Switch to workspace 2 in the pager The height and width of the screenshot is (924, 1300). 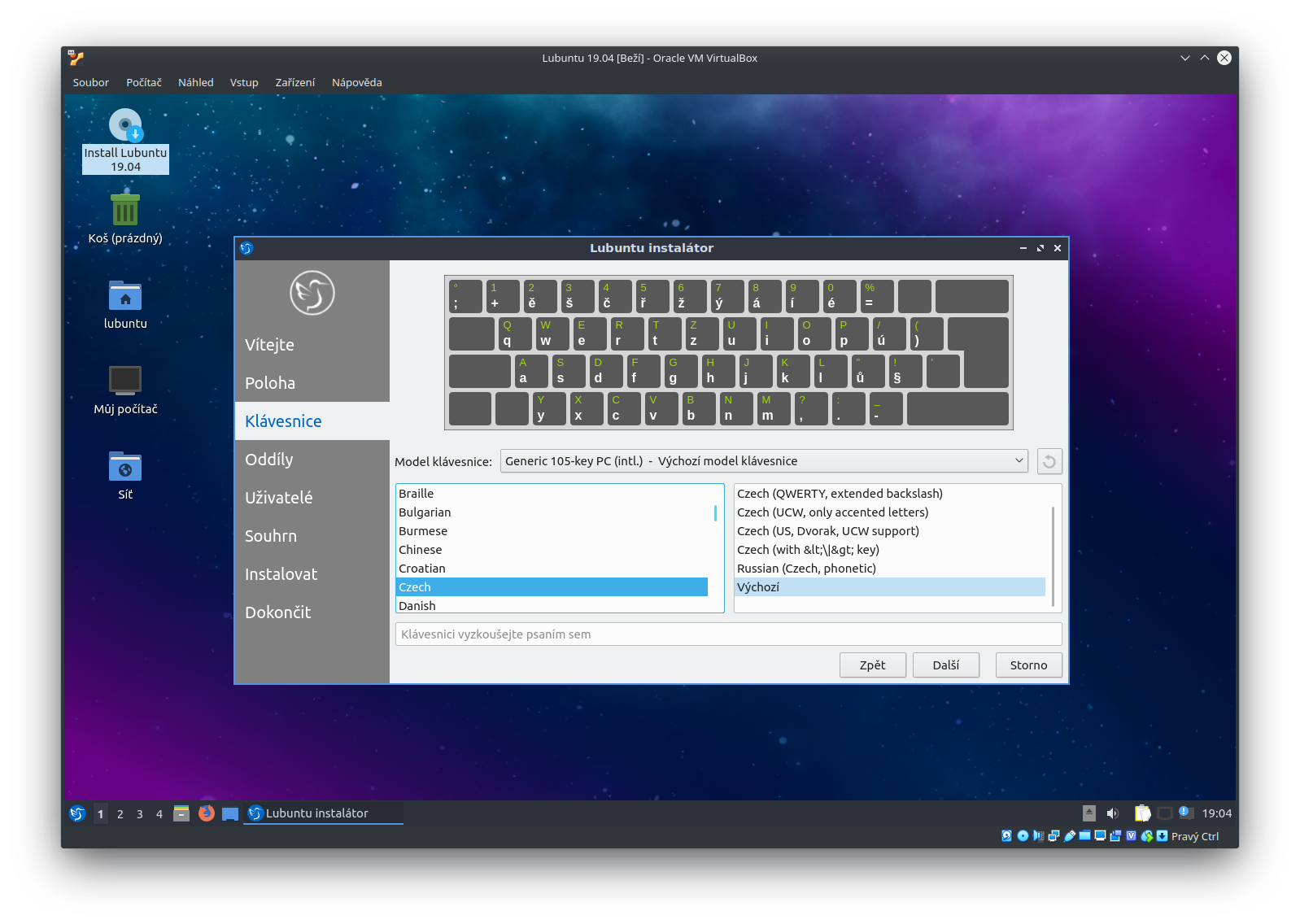tap(120, 813)
